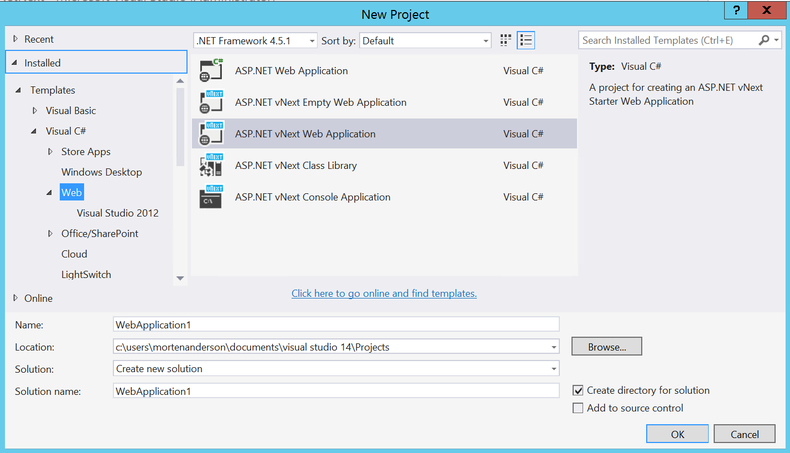790x453 pixels.
Task: Open the Solution Create new solution dropdown
Action: tap(554, 369)
